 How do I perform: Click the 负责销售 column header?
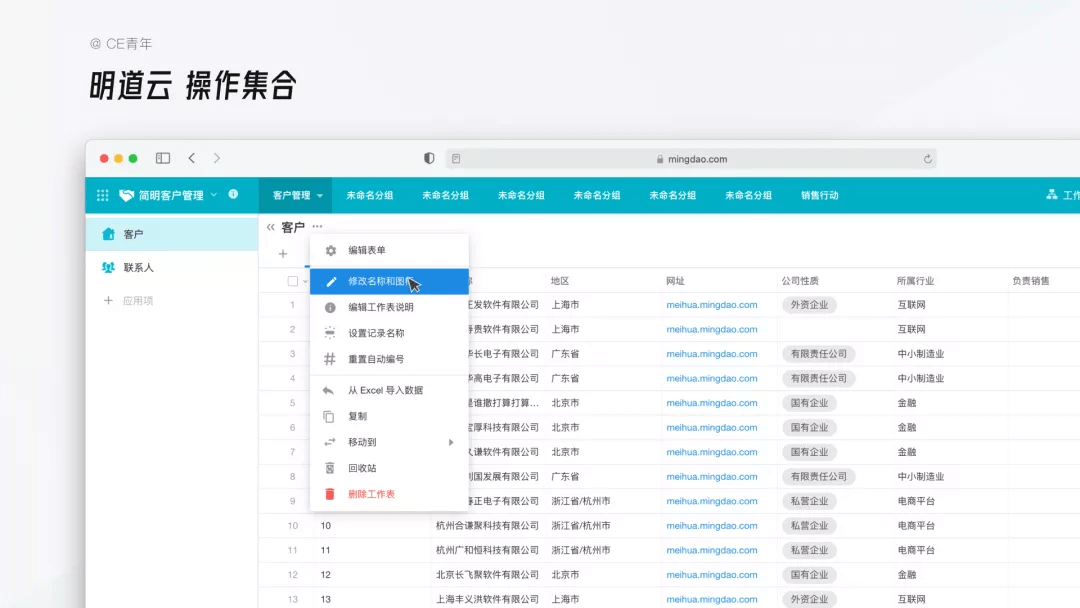(1031, 281)
